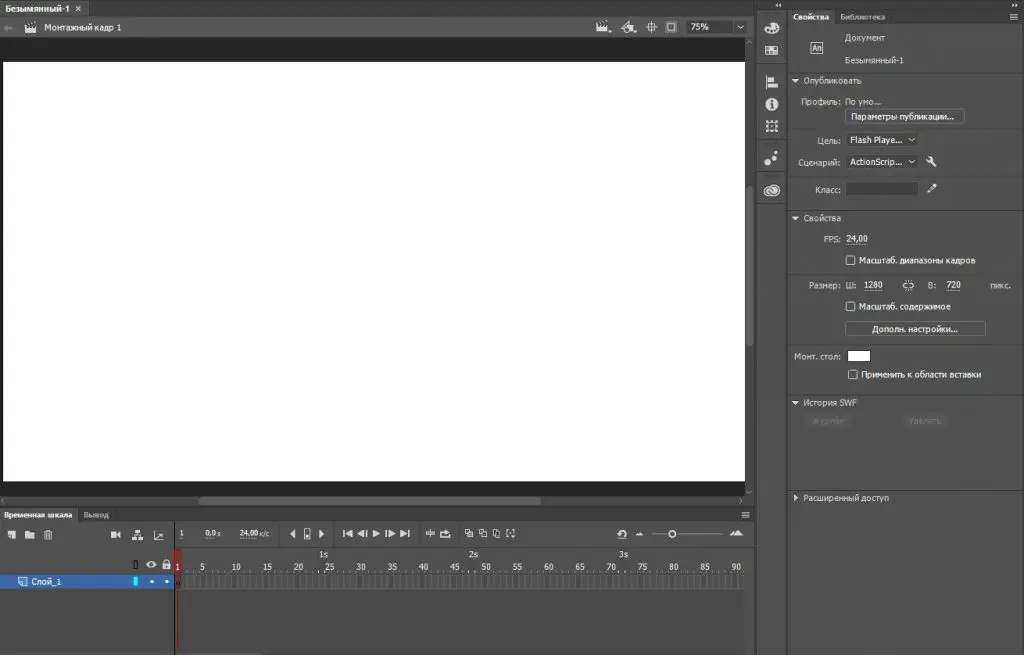The height and width of the screenshot is (655, 1024).
Task: Check 'Применить к области вставки'
Action: coord(852,374)
